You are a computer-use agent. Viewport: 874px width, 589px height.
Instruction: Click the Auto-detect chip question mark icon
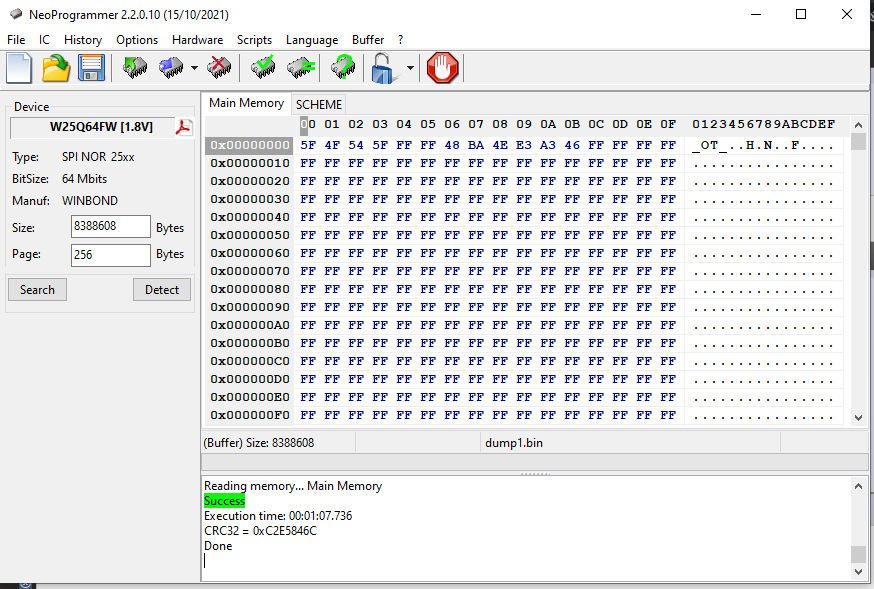[343, 68]
